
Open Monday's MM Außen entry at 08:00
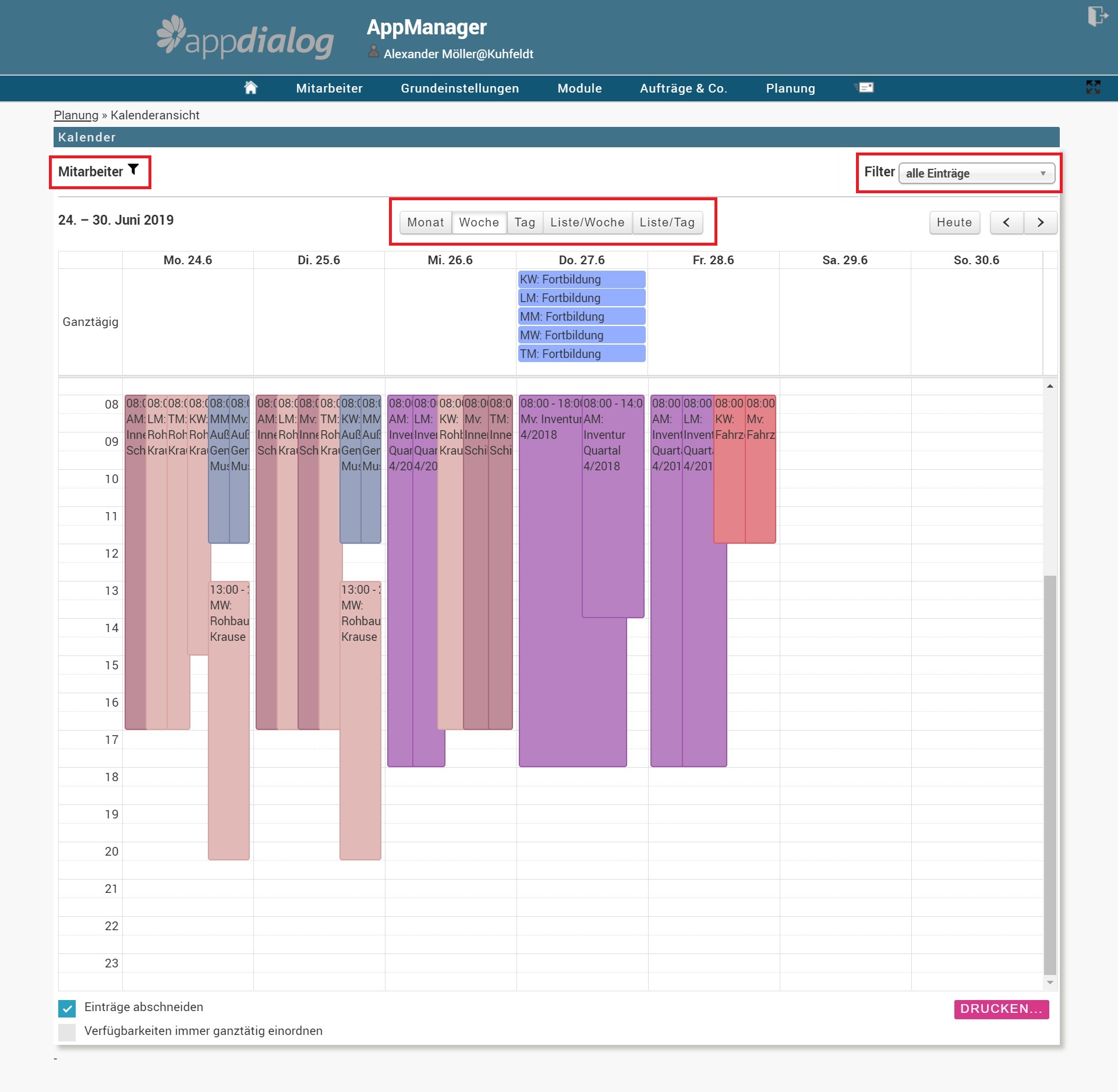pyautogui.click(x=218, y=469)
